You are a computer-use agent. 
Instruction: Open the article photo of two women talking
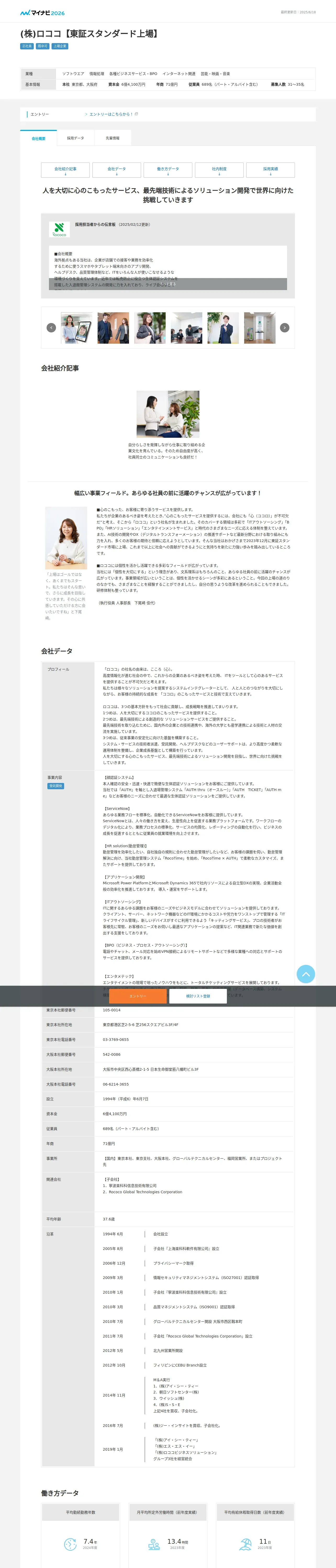coord(168,414)
